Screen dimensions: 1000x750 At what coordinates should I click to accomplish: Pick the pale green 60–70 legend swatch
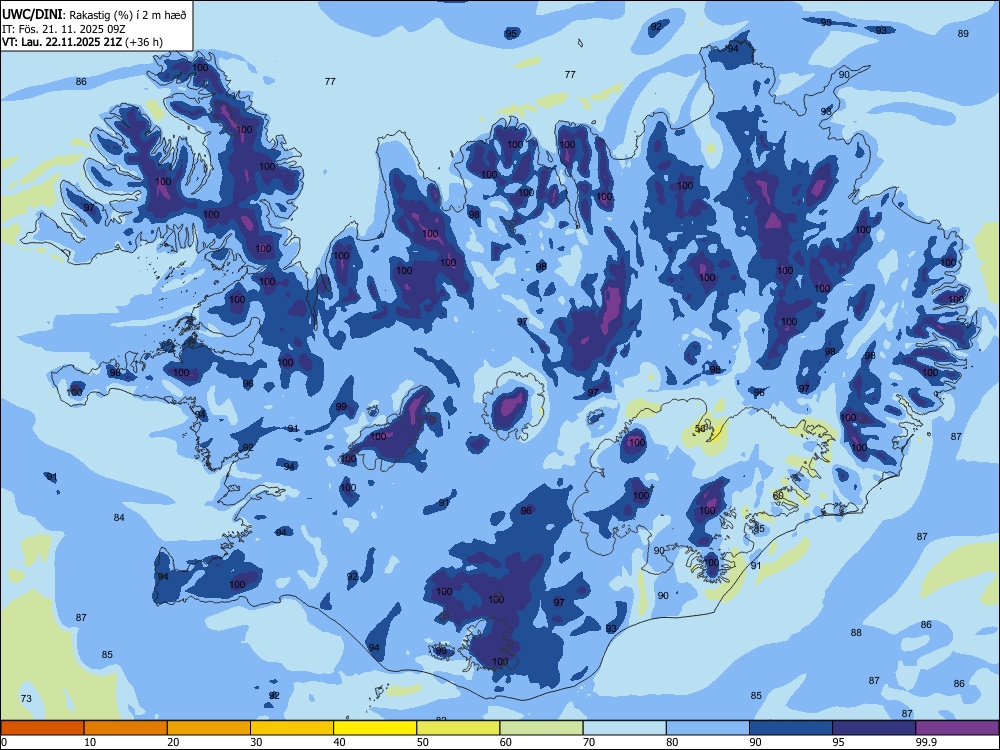click(541, 728)
